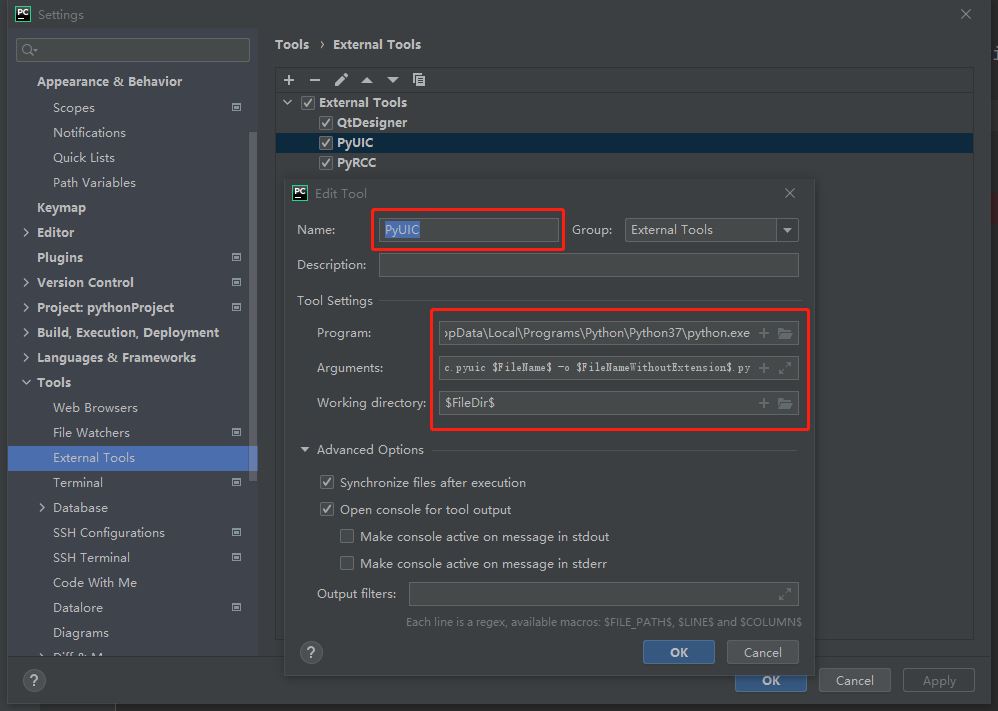Insert a macro into the Working directory field
This screenshot has width=998, height=711.
pyautogui.click(x=764, y=403)
